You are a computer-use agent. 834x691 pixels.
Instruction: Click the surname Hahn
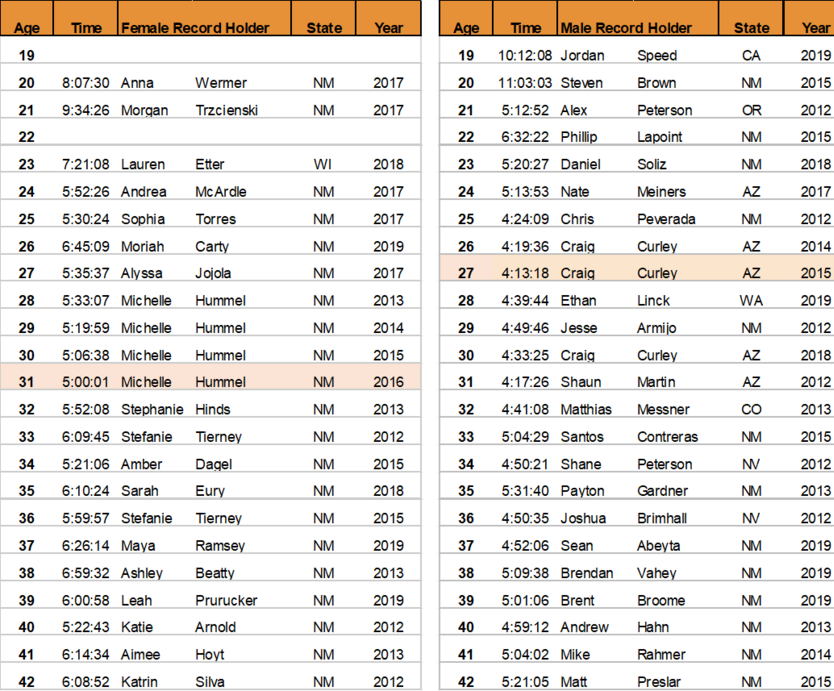(653, 627)
